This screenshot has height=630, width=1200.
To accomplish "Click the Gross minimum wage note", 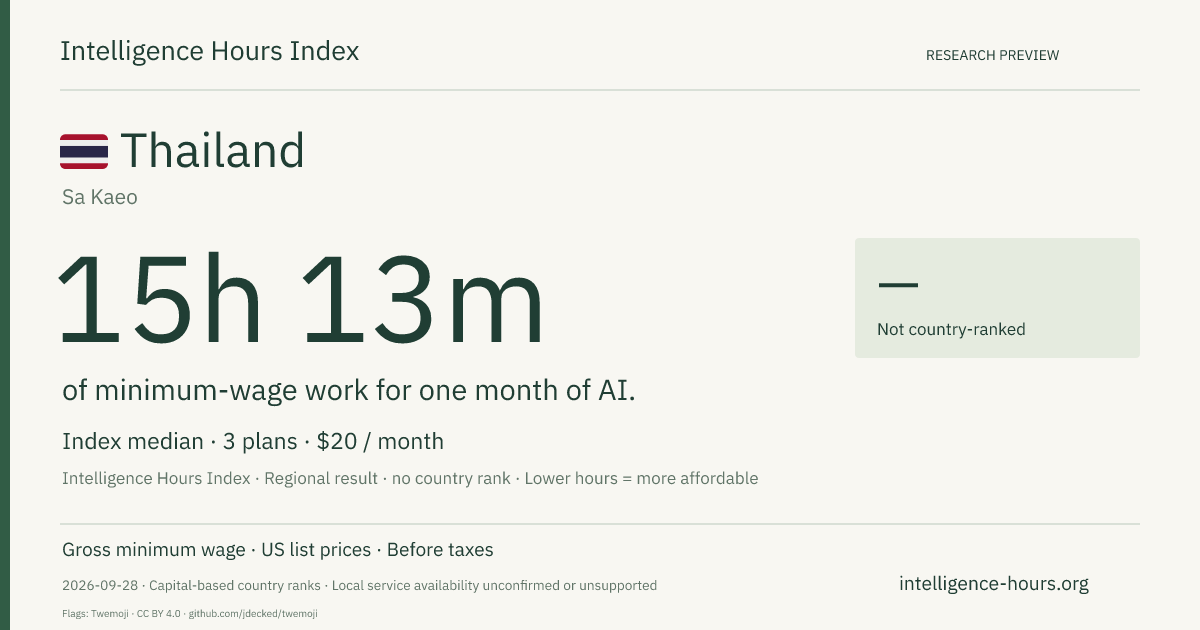I will (x=154, y=550).
